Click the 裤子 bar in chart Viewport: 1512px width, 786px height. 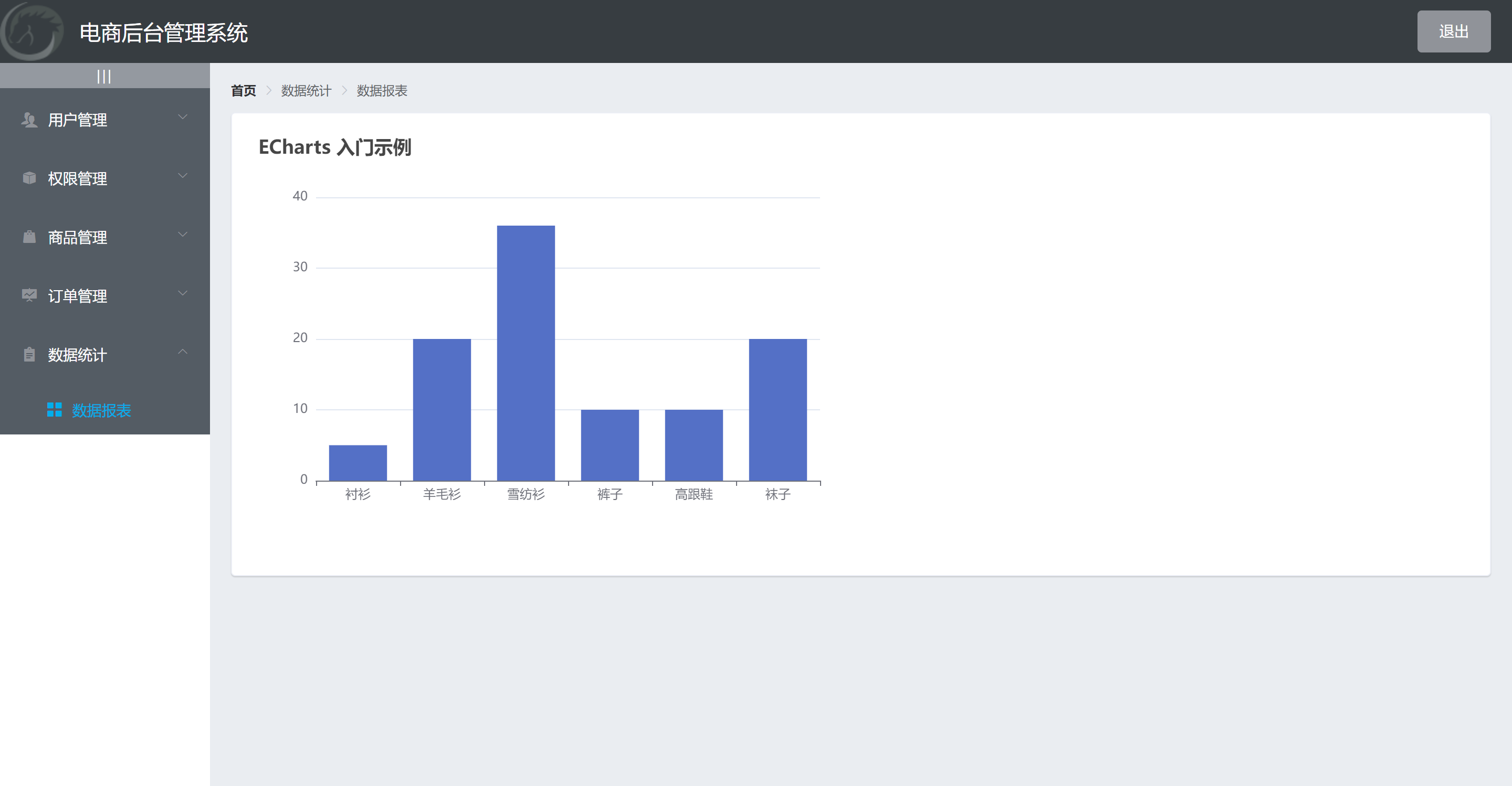click(609, 445)
